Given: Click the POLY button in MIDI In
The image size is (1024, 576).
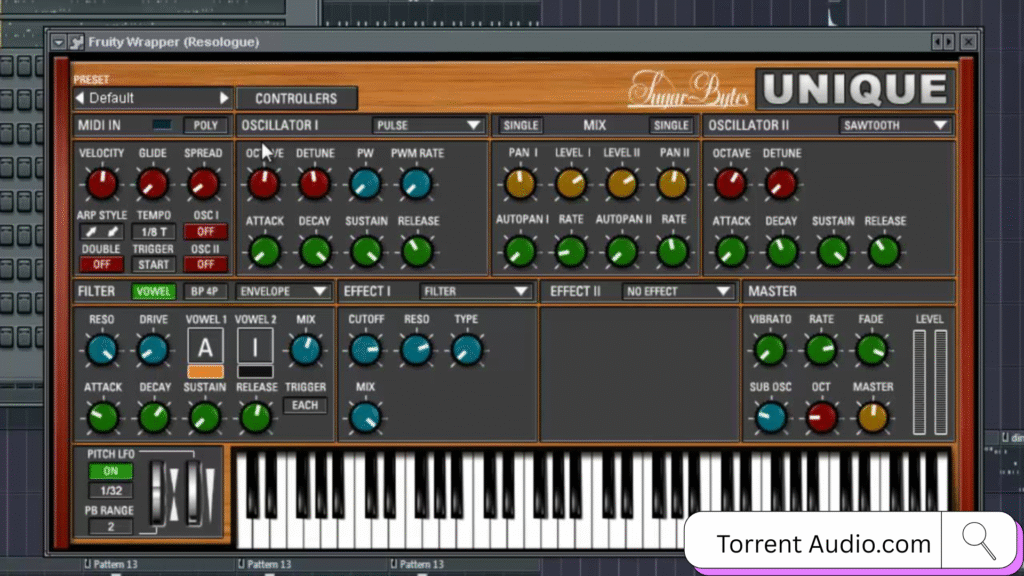Looking at the screenshot, I should [x=205, y=126].
